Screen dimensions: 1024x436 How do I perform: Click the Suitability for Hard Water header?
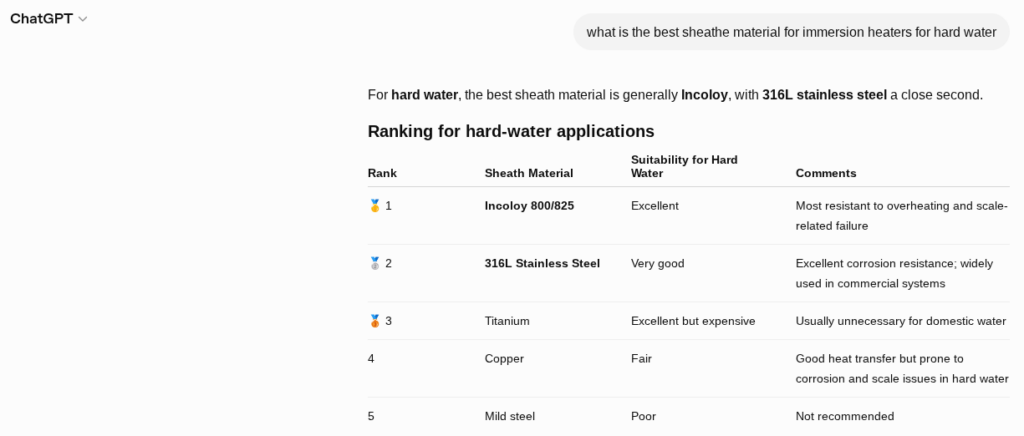point(684,166)
